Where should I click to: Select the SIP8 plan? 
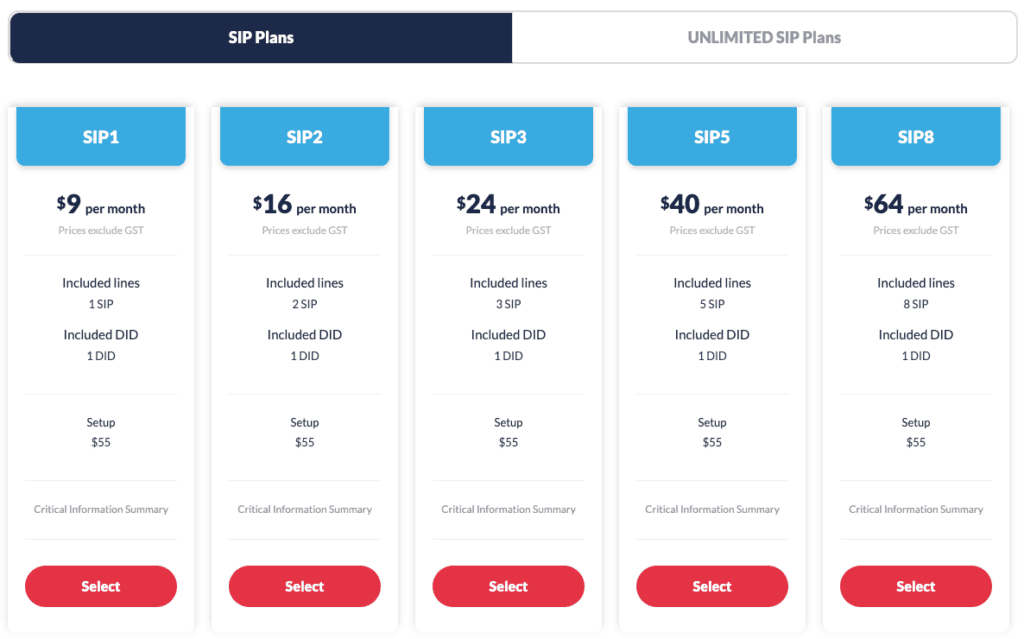[x=915, y=586]
